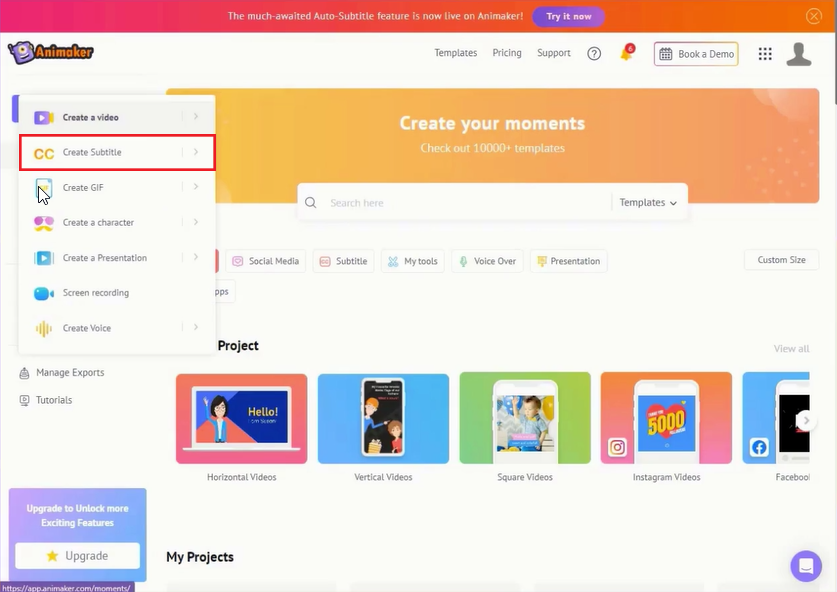Click the View all link
The height and width of the screenshot is (592, 837).
[792, 349]
